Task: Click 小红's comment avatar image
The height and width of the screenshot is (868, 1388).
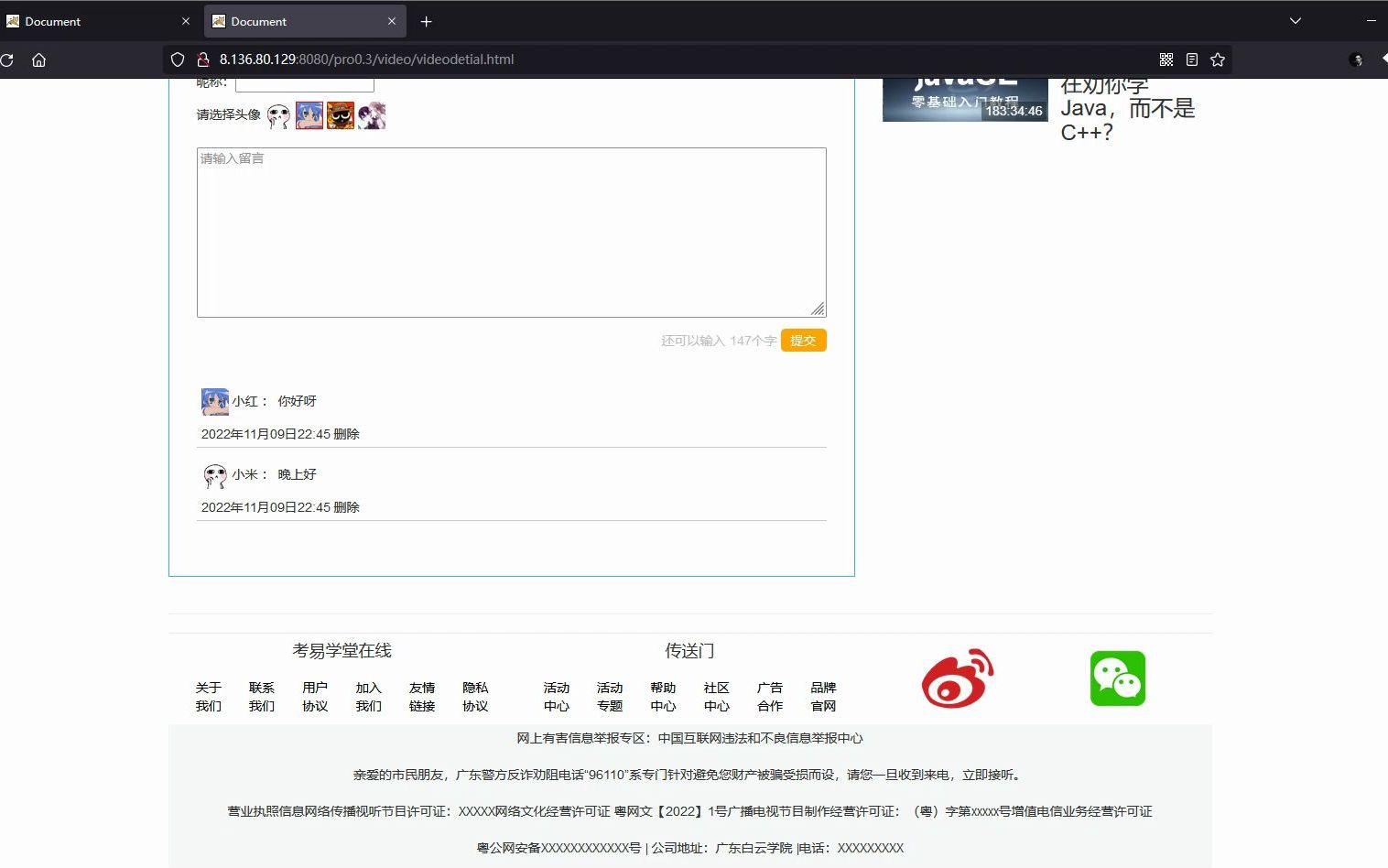Action: tap(215, 402)
